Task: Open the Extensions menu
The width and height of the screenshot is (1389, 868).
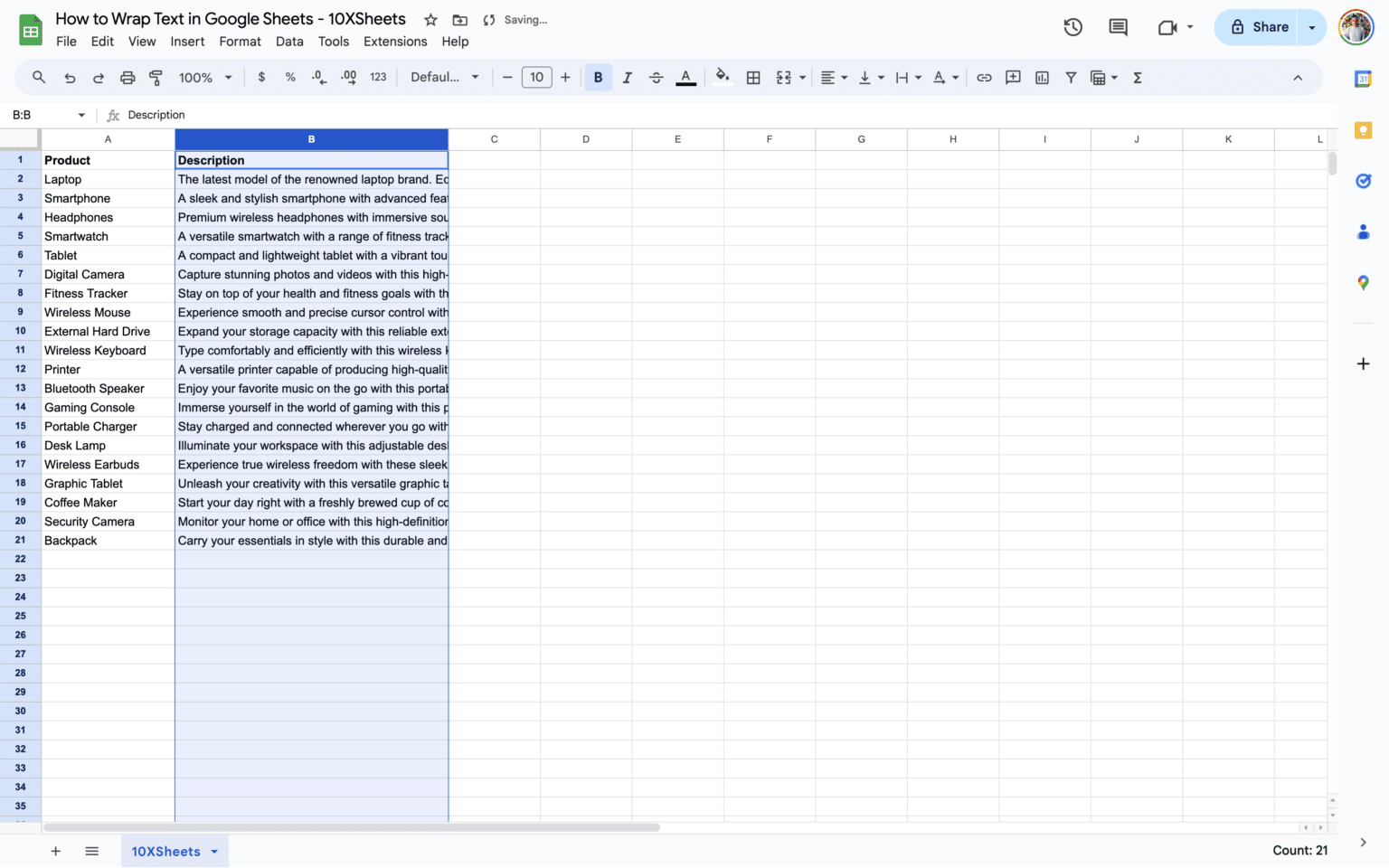Action: [x=395, y=42]
